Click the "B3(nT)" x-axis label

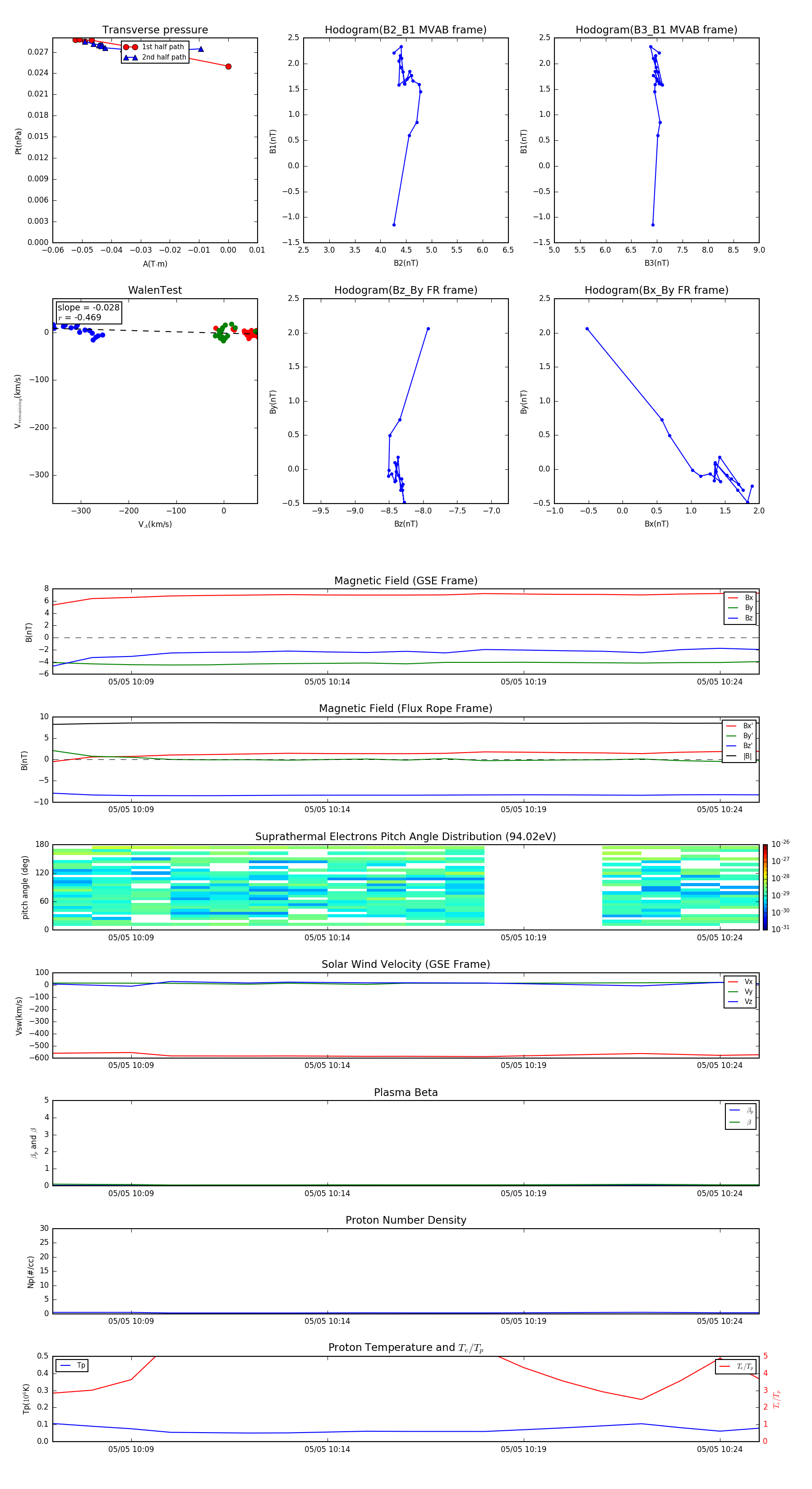[656, 263]
